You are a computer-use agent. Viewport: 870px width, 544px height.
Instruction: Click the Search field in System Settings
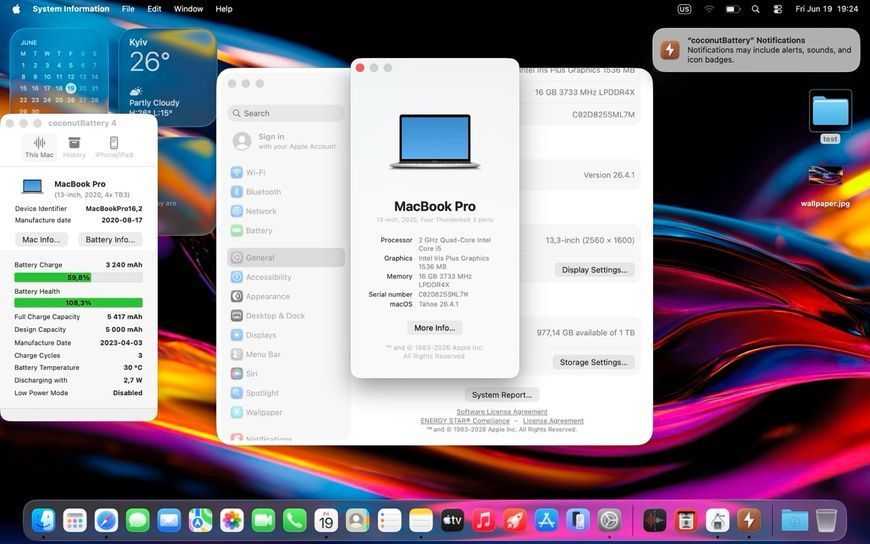pyautogui.click(x=286, y=113)
